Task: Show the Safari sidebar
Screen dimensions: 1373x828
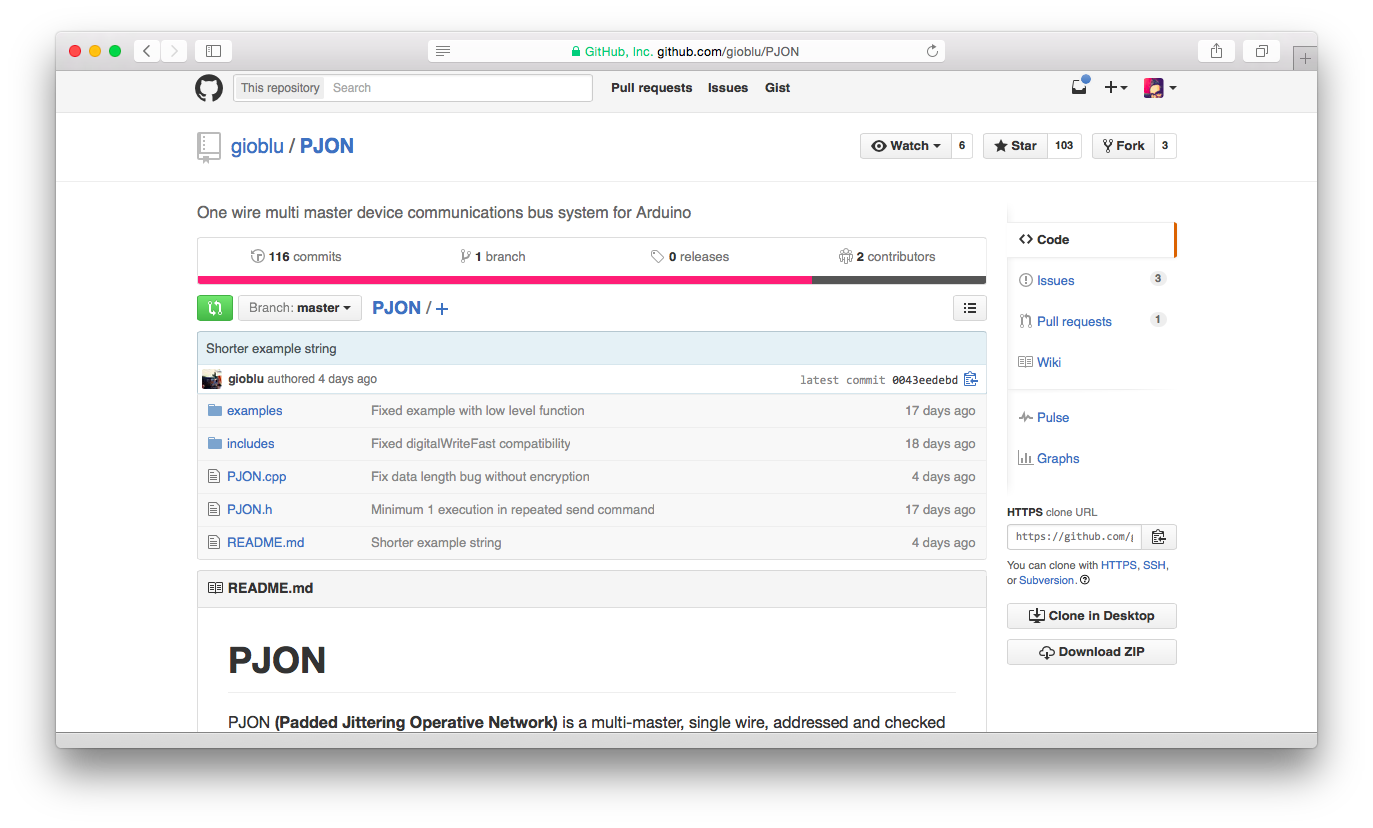Action: 213,51
